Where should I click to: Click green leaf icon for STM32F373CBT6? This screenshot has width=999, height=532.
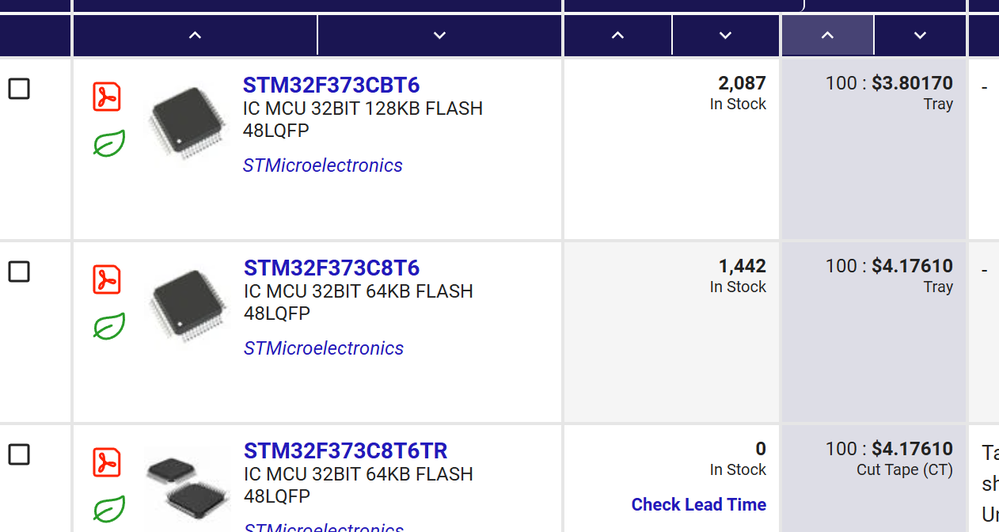tap(108, 144)
